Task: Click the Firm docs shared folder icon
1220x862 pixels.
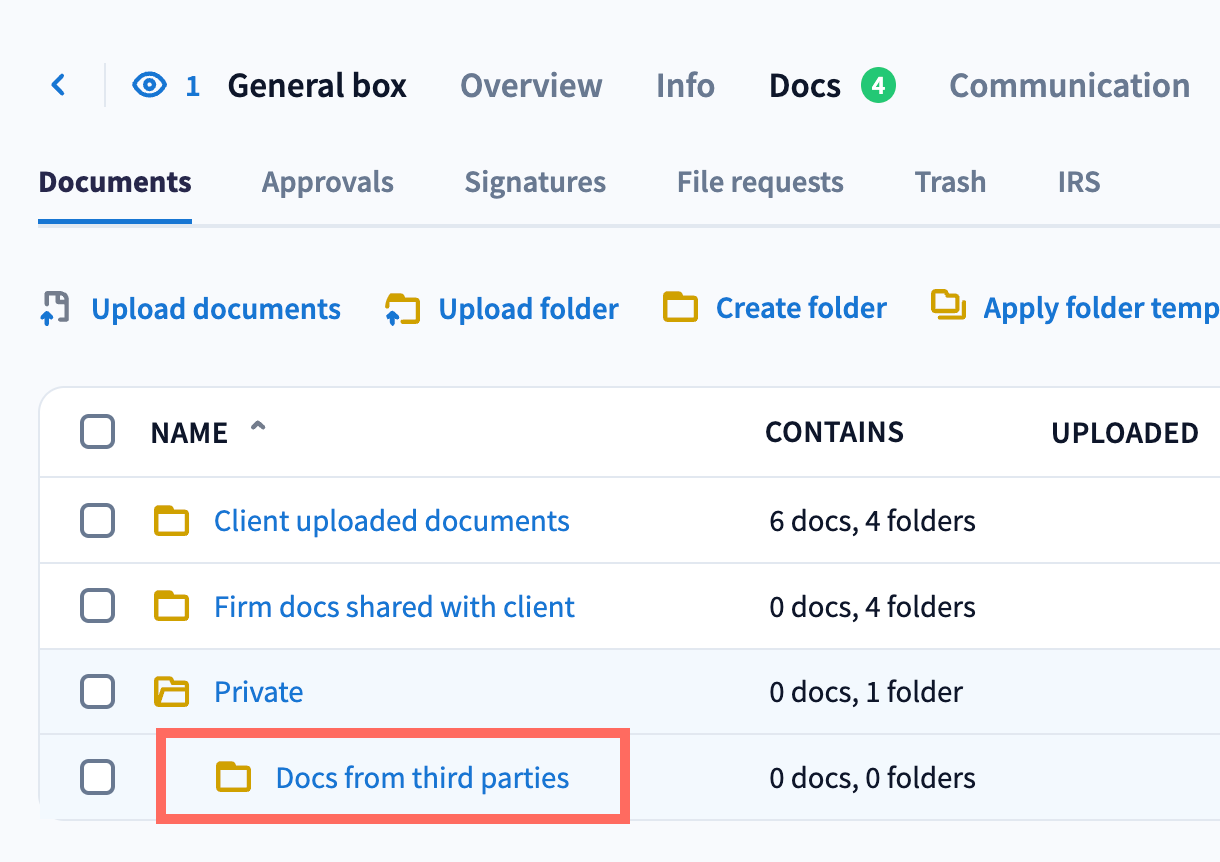Action: (x=172, y=606)
